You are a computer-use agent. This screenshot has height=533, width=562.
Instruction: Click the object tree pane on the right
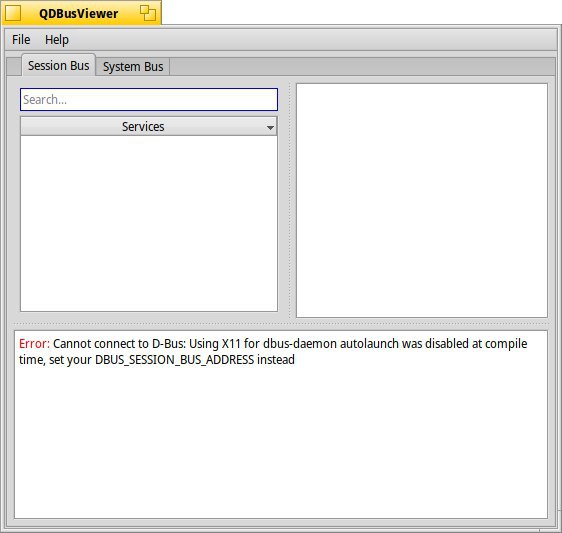pos(422,200)
